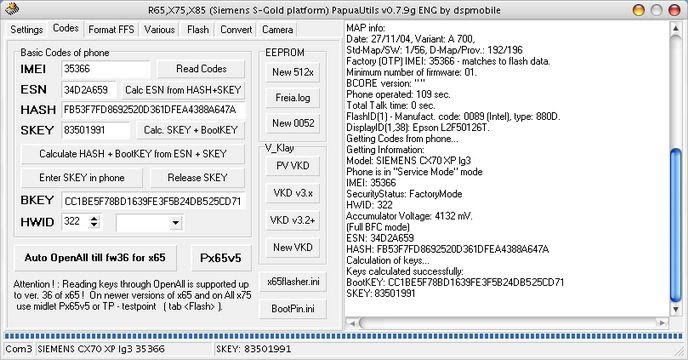Click Calculate HASH + BootKEY from ESN + SKEY
This screenshot has width=688, height=360.
133,154
